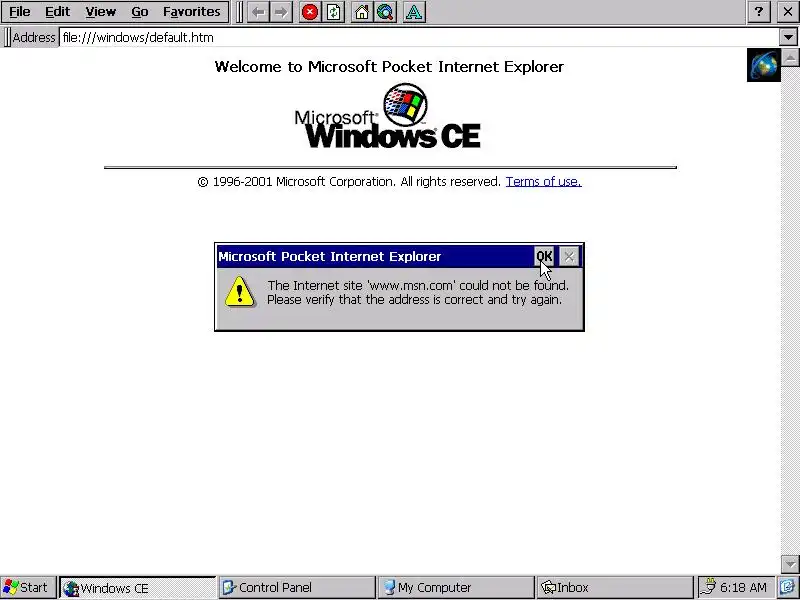
Task: Click the Help question mark button
Action: pos(759,12)
